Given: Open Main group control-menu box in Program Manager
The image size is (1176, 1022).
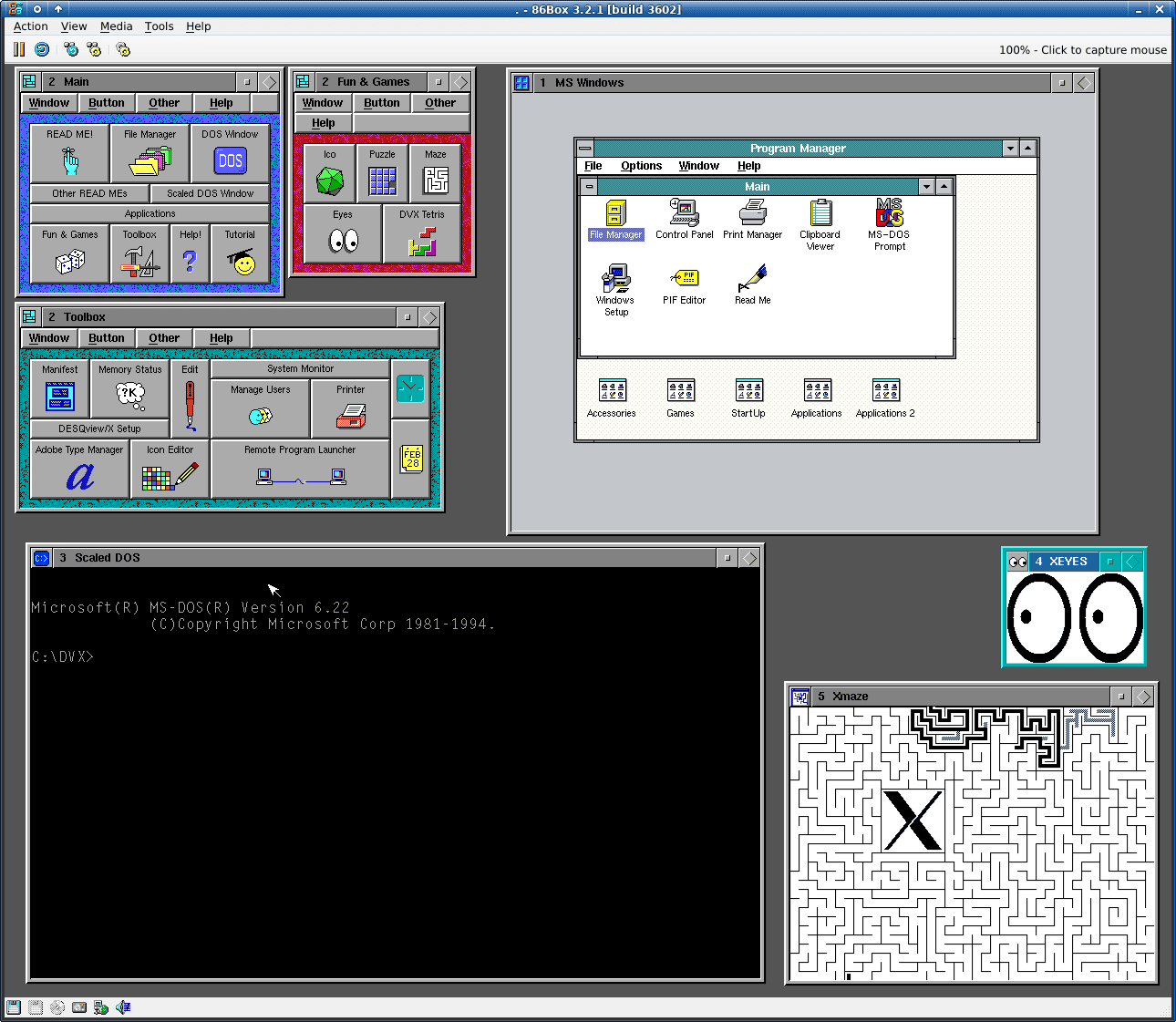Looking at the screenshot, I should coord(589,186).
